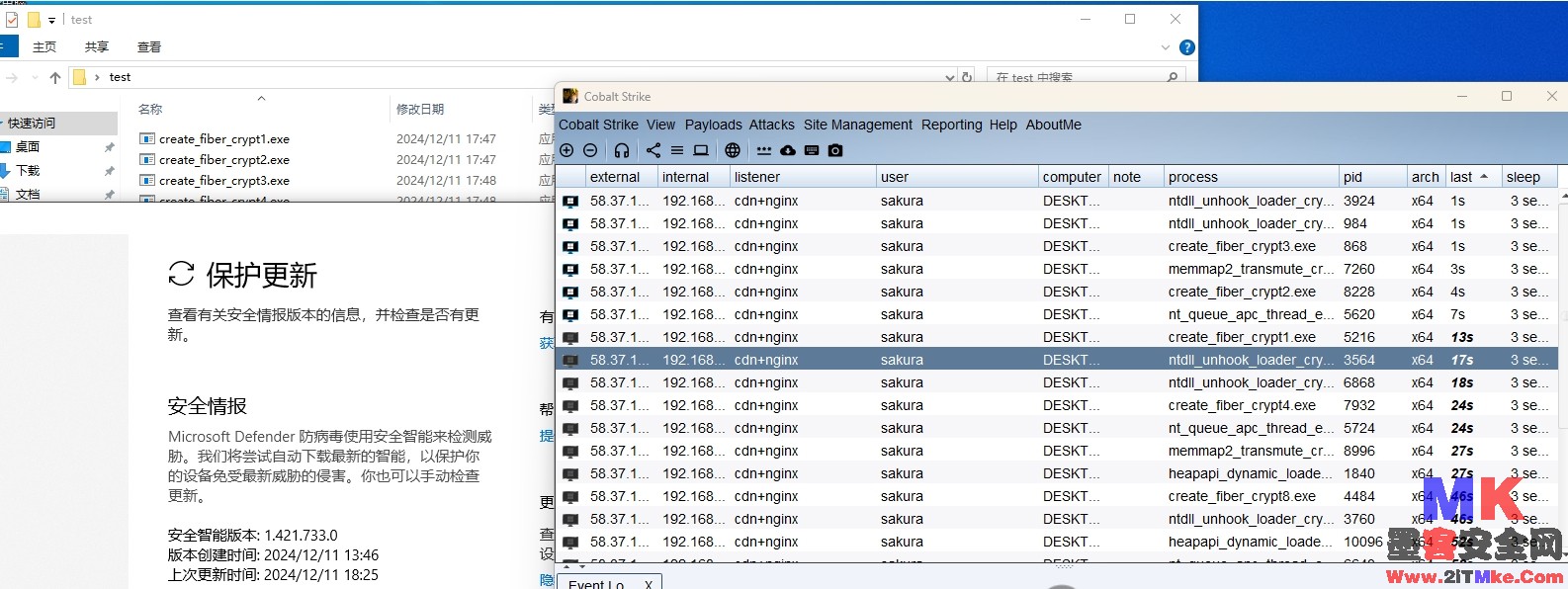Image resolution: width=1568 pixels, height=589 pixels.
Task: Switch to session table view icon
Action: (677, 150)
